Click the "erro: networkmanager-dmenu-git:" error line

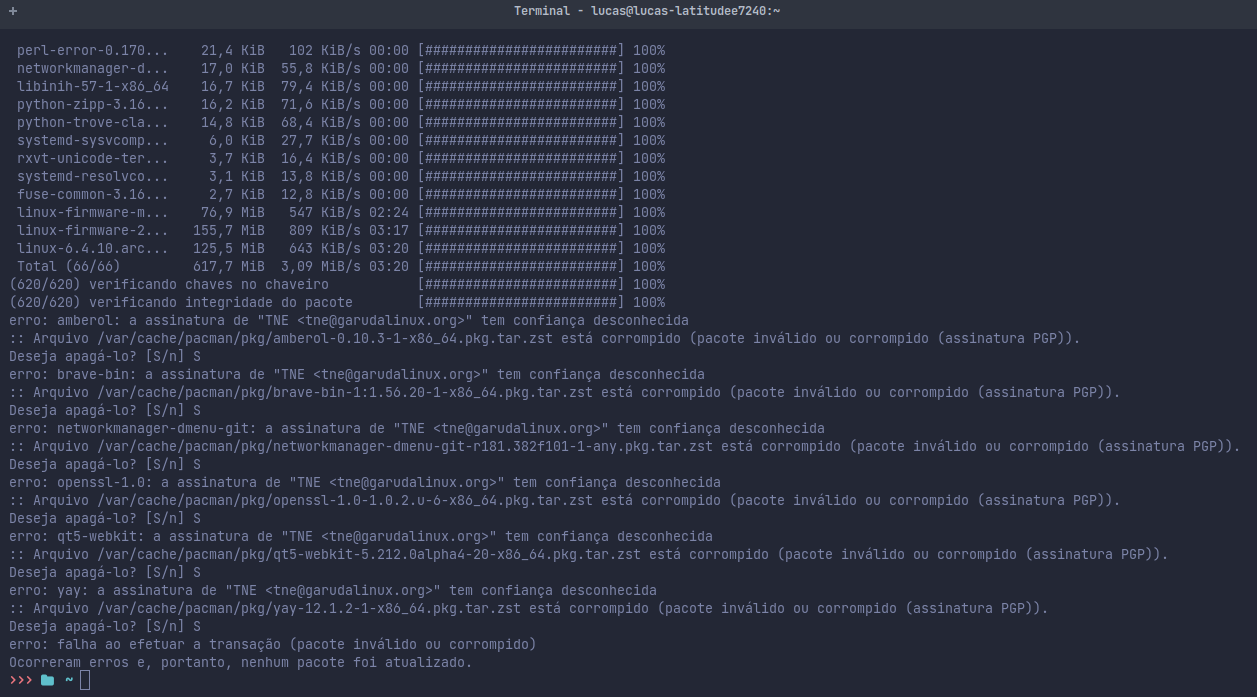coord(417,428)
